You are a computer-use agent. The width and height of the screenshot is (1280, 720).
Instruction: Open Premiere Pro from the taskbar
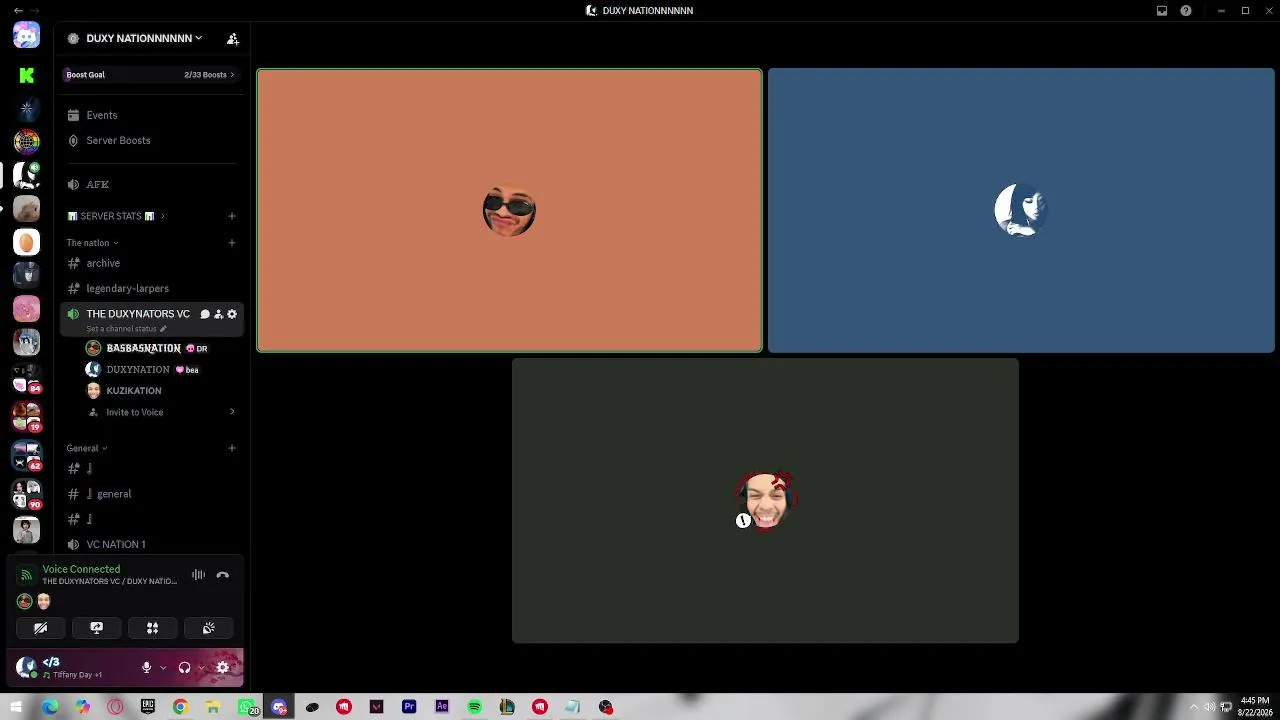click(409, 707)
